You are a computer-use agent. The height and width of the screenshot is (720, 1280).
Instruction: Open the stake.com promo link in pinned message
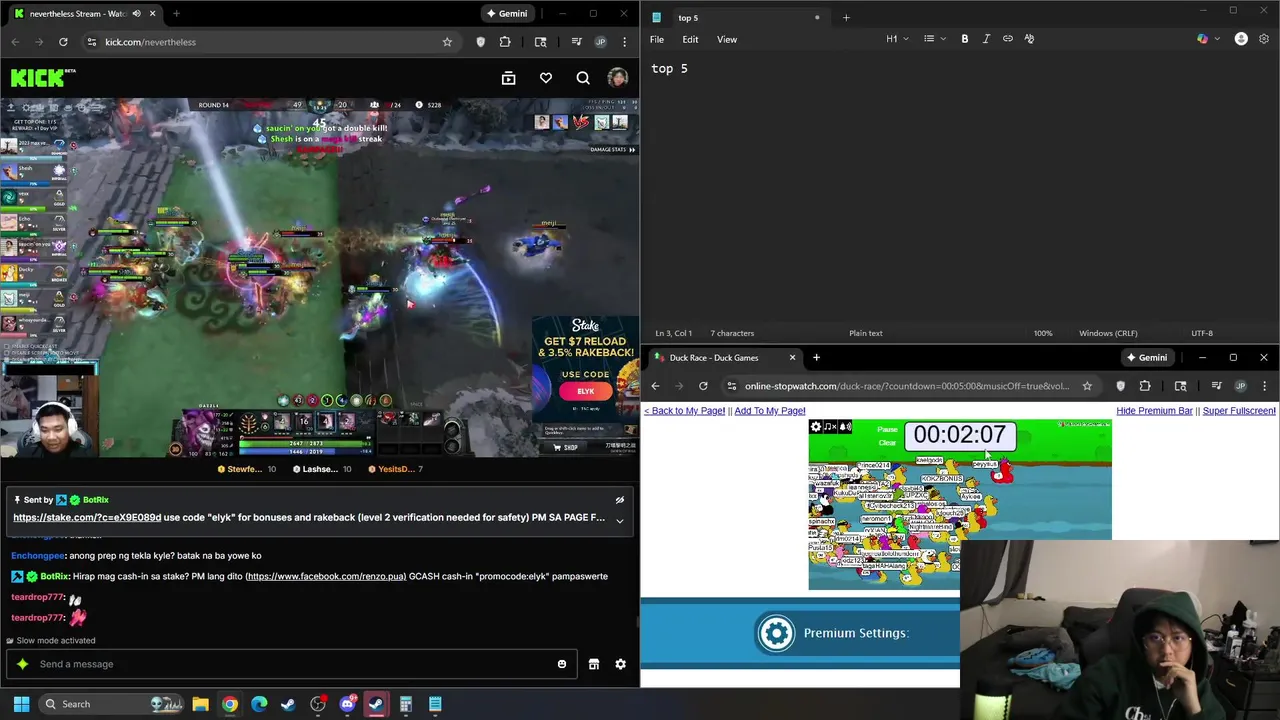click(87, 518)
